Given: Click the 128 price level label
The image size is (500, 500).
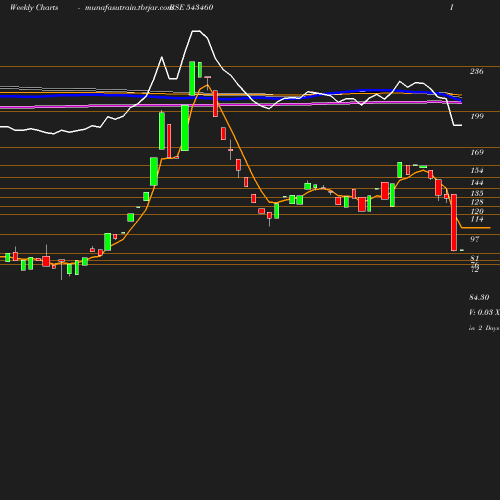Looking at the screenshot, I should [x=477, y=202].
